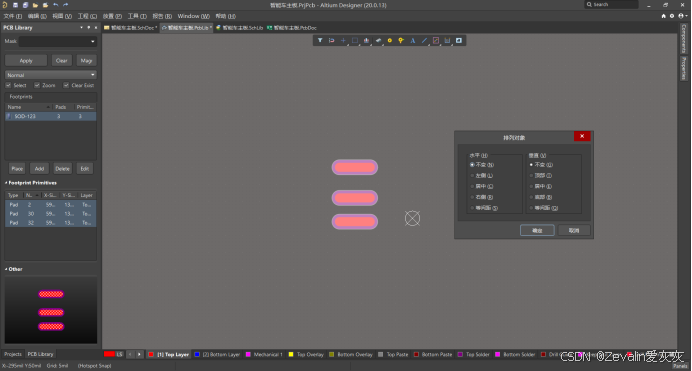Click the undo arrow icon

56,5
